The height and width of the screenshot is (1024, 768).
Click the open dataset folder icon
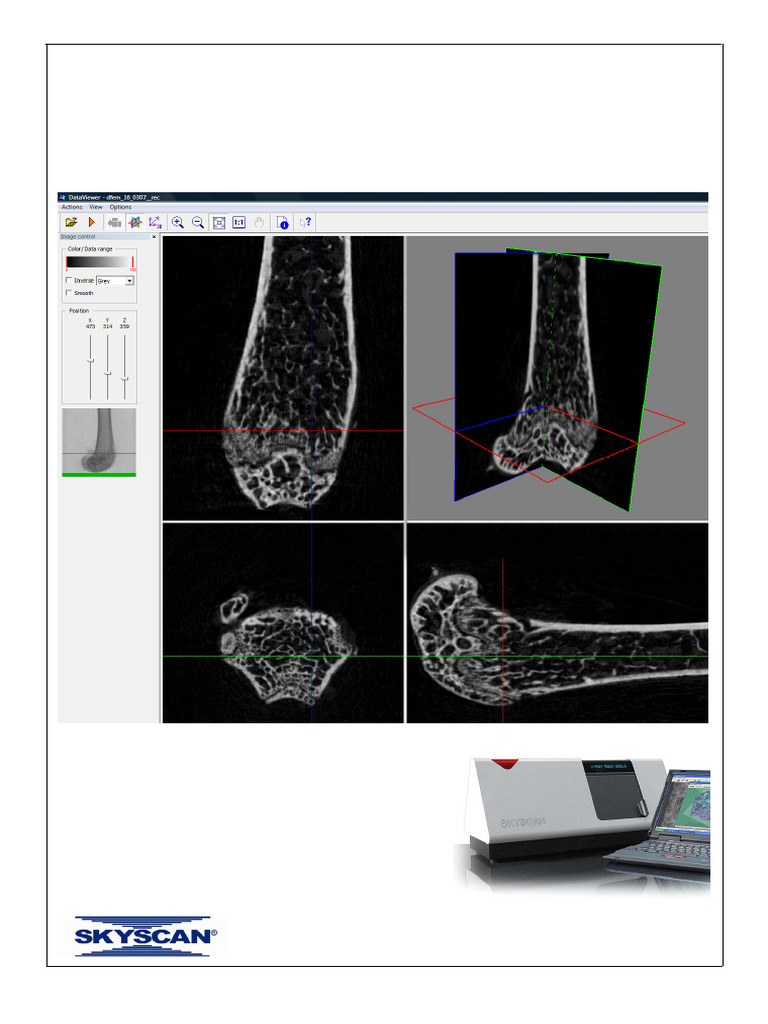pyautogui.click(x=71, y=223)
